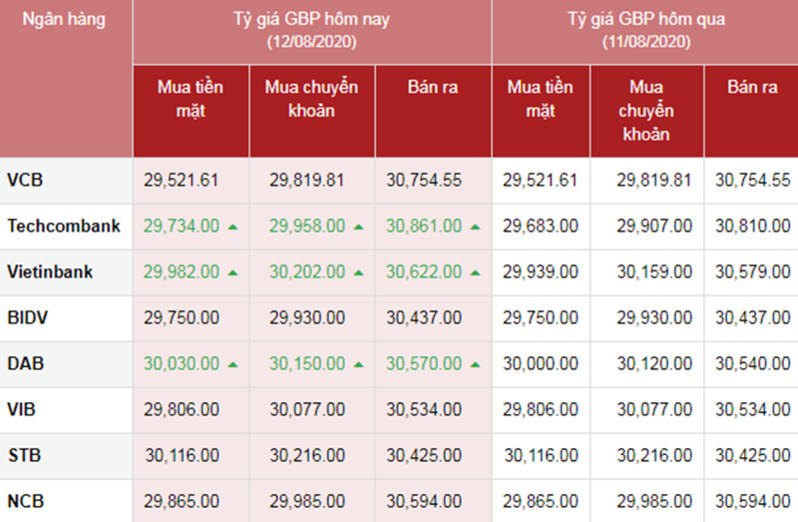The height and width of the screenshot is (522, 798).
Task: Click green up arrow beside Vietinbank 30,202.00
Action: pos(359,272)
